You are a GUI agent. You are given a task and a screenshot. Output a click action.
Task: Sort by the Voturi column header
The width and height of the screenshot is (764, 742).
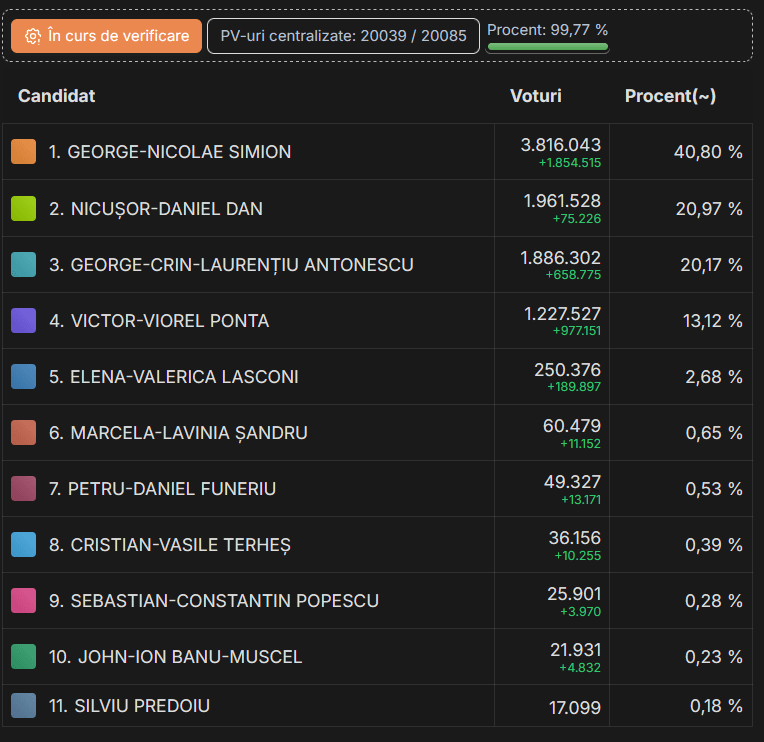click(x=536, y=96)
